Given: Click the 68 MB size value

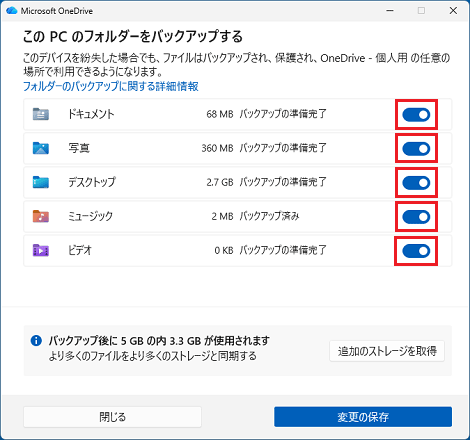Looking at the screenshot, I should [220, 114].
